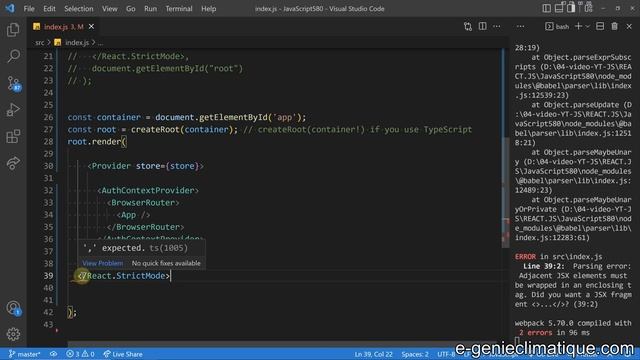Click the VS Code logo icon

tap(10, 8)
